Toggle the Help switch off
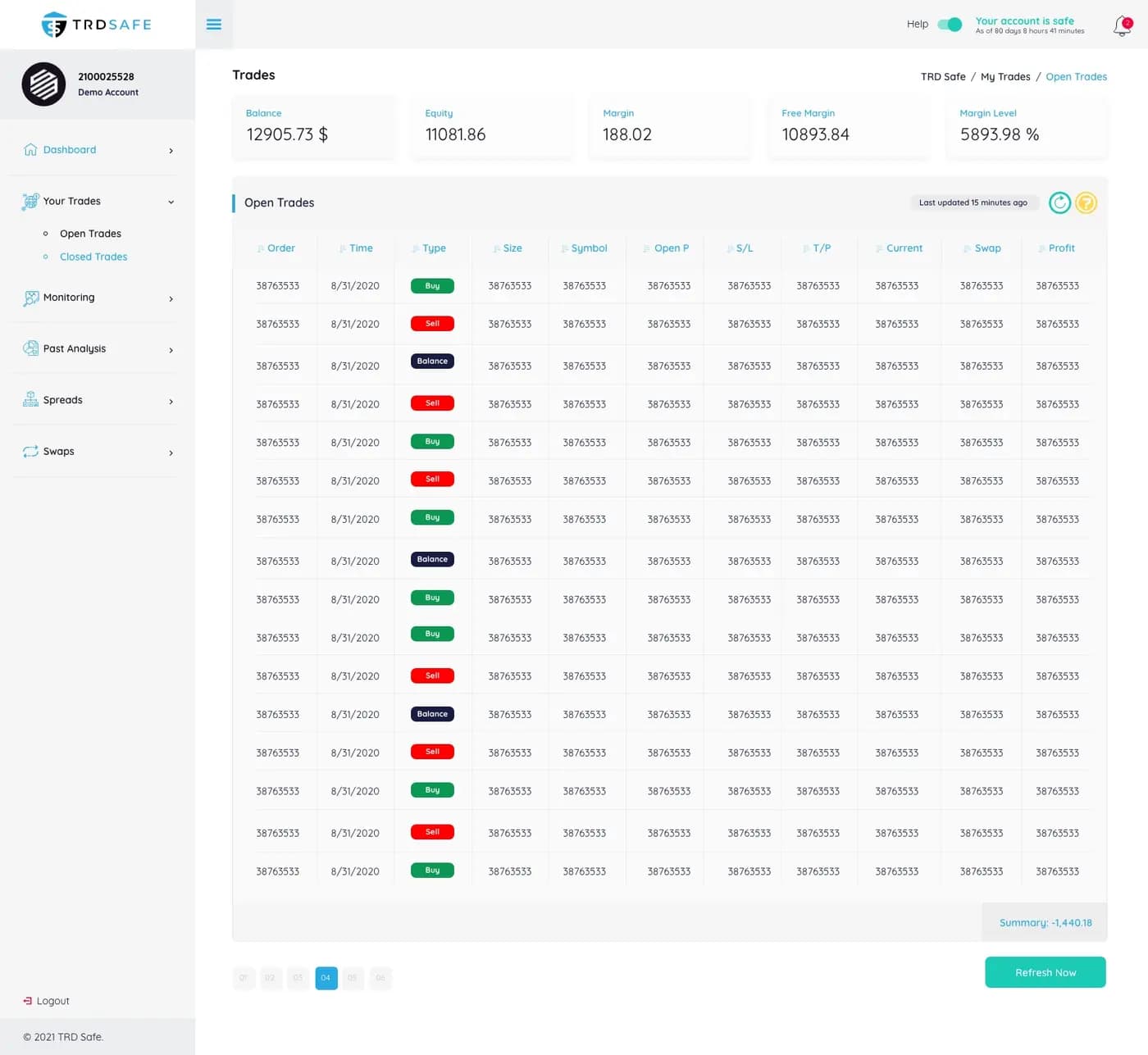 (950, 25)
